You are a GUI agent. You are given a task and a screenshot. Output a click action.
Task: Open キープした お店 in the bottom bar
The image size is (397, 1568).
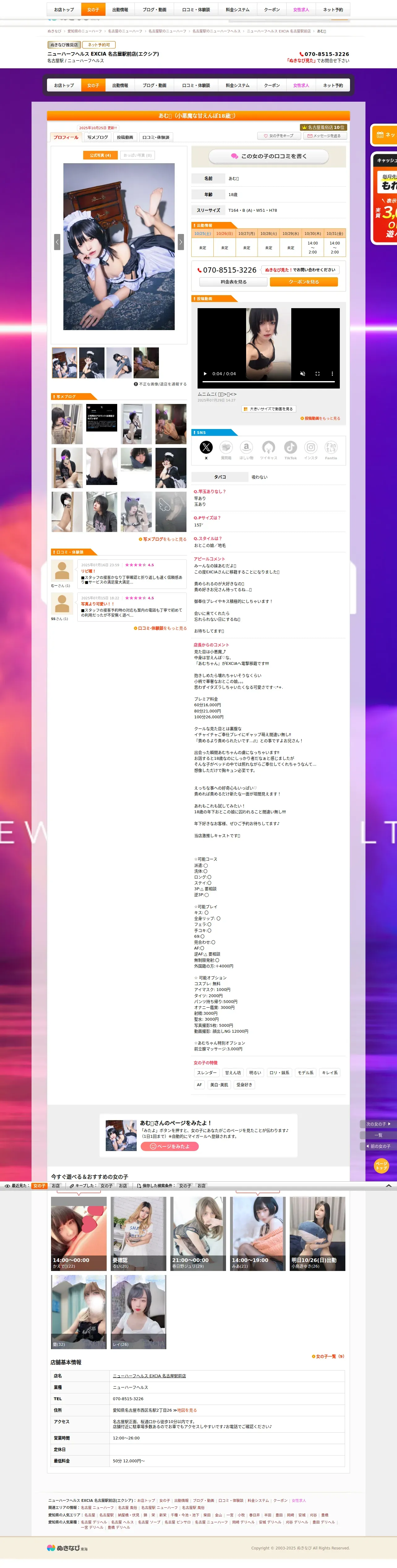coord(122,1186)
